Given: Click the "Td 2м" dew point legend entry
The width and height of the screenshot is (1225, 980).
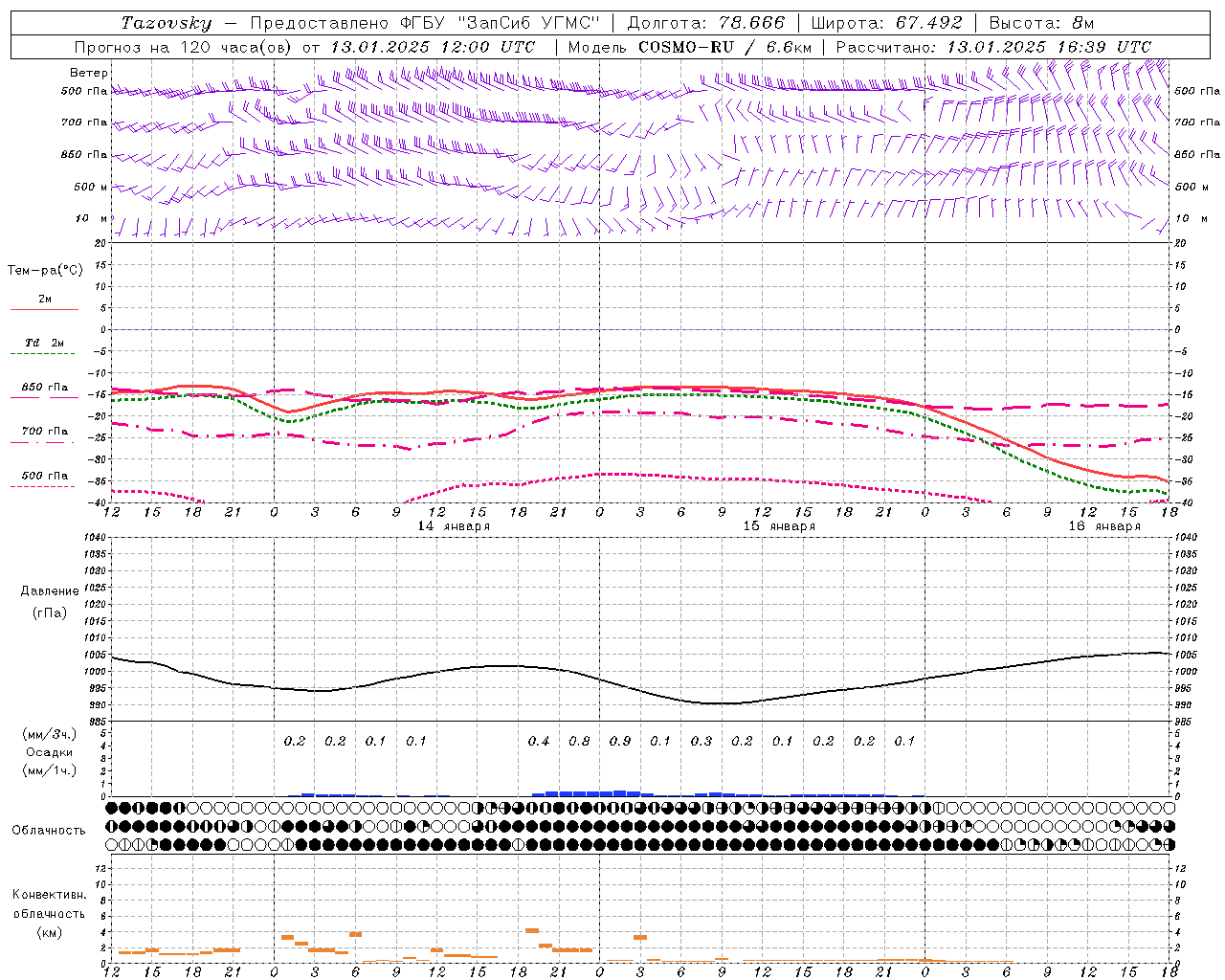Looking at the screenshot, I should pos(45,343).
